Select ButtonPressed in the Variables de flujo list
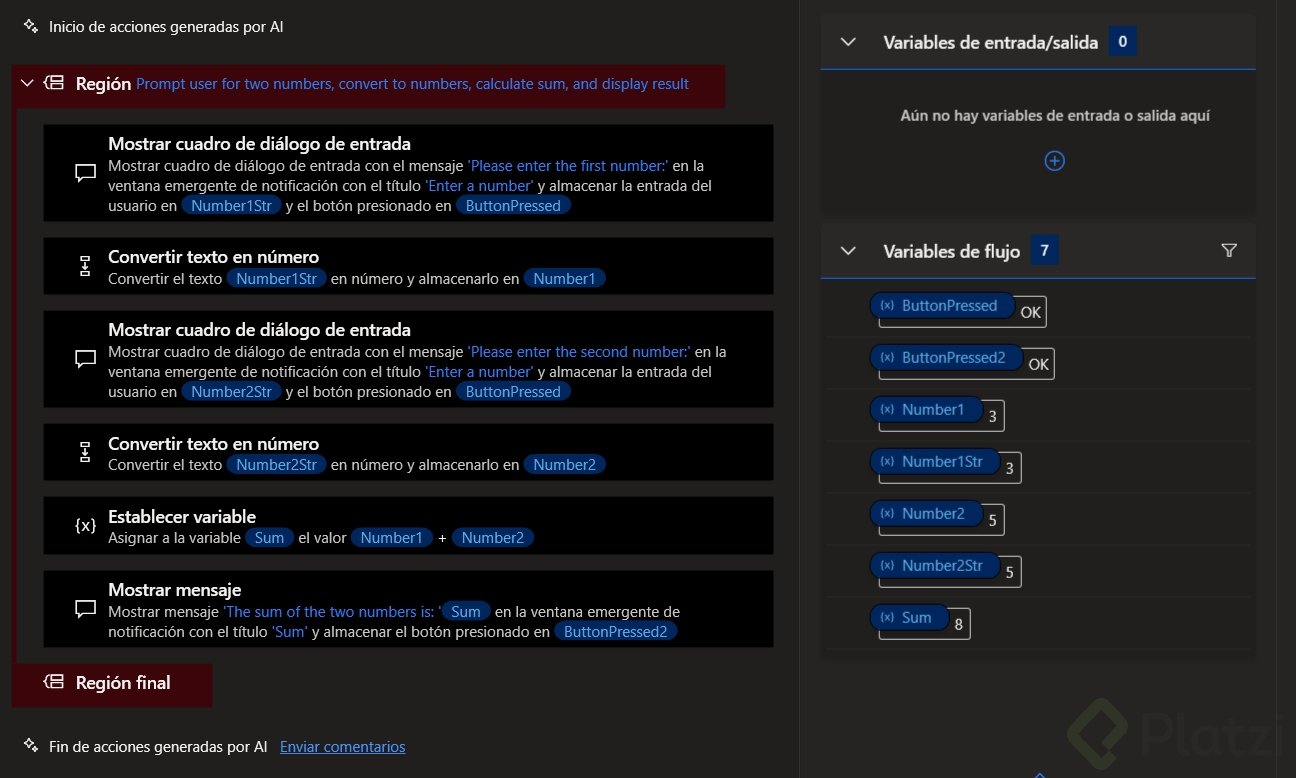 942,306
